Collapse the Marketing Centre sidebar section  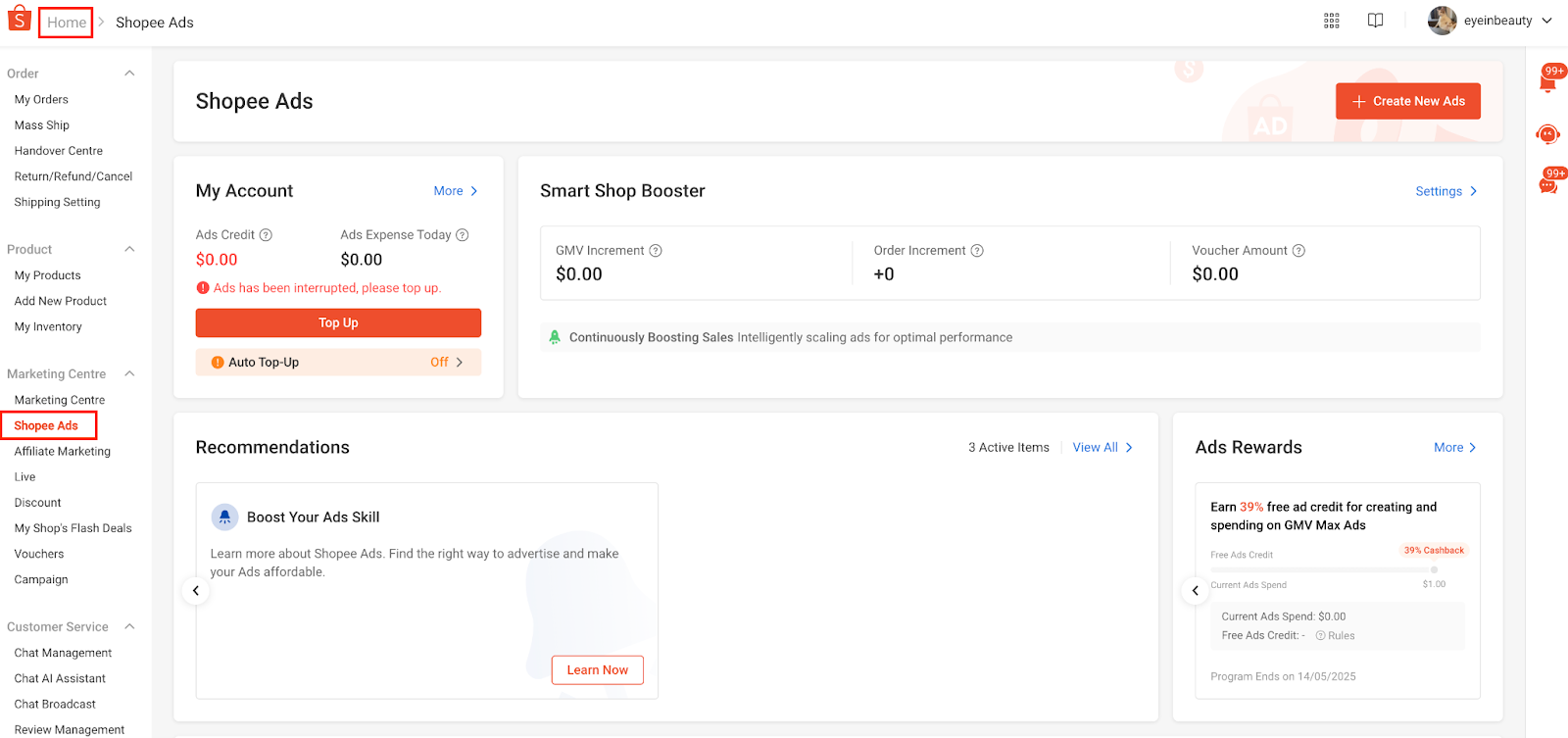tap(129, 373)
